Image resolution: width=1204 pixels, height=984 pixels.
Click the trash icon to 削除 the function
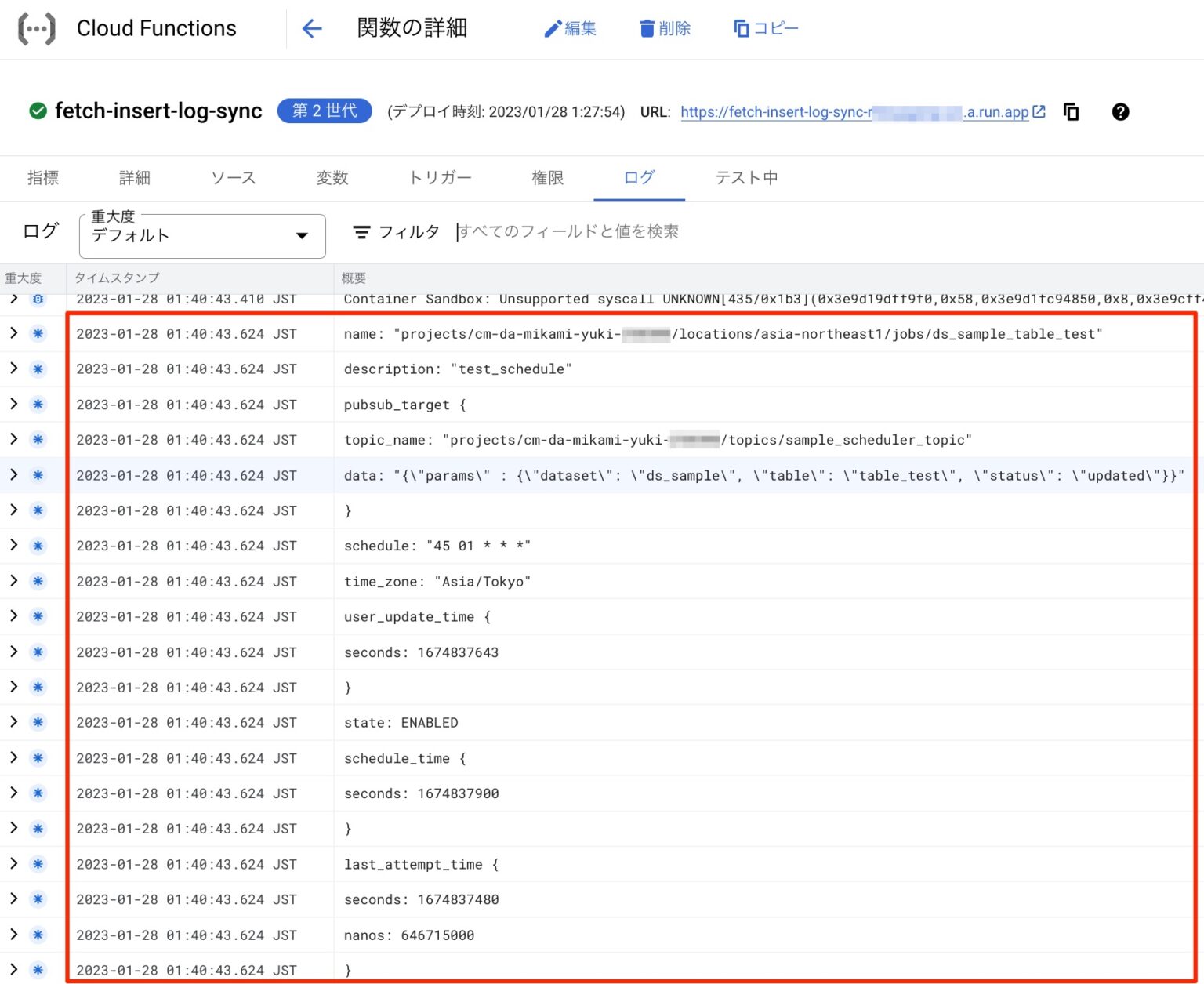pyautogui.click(x=647, y=28)
